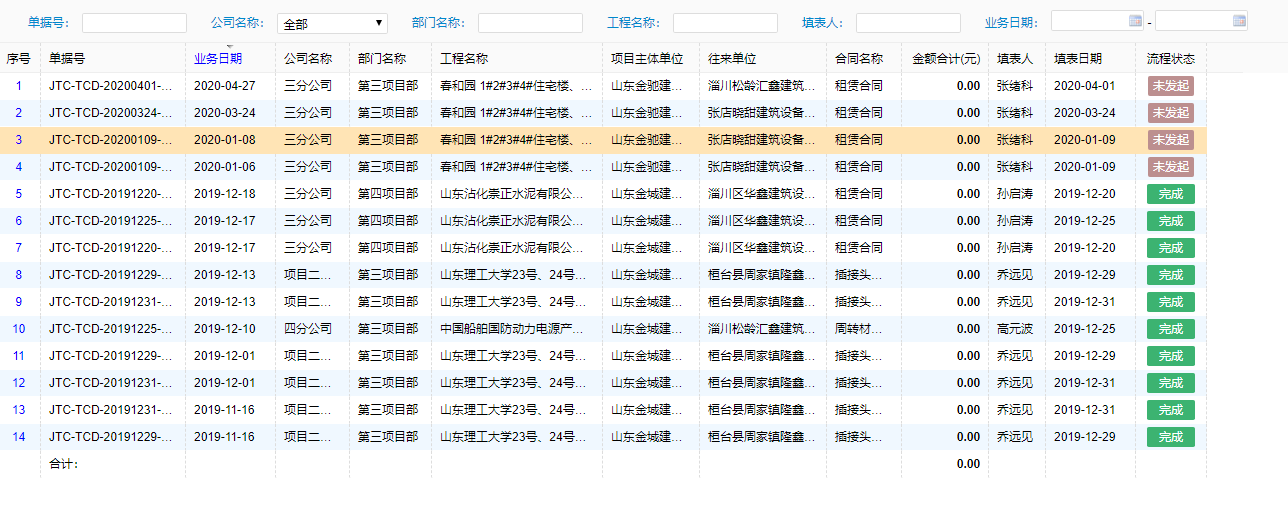Viewport: 1288px width, 532px height.
Task: Click document number JTC-TCD-20191231- in row 13
Action: click(x=111, y=410)
